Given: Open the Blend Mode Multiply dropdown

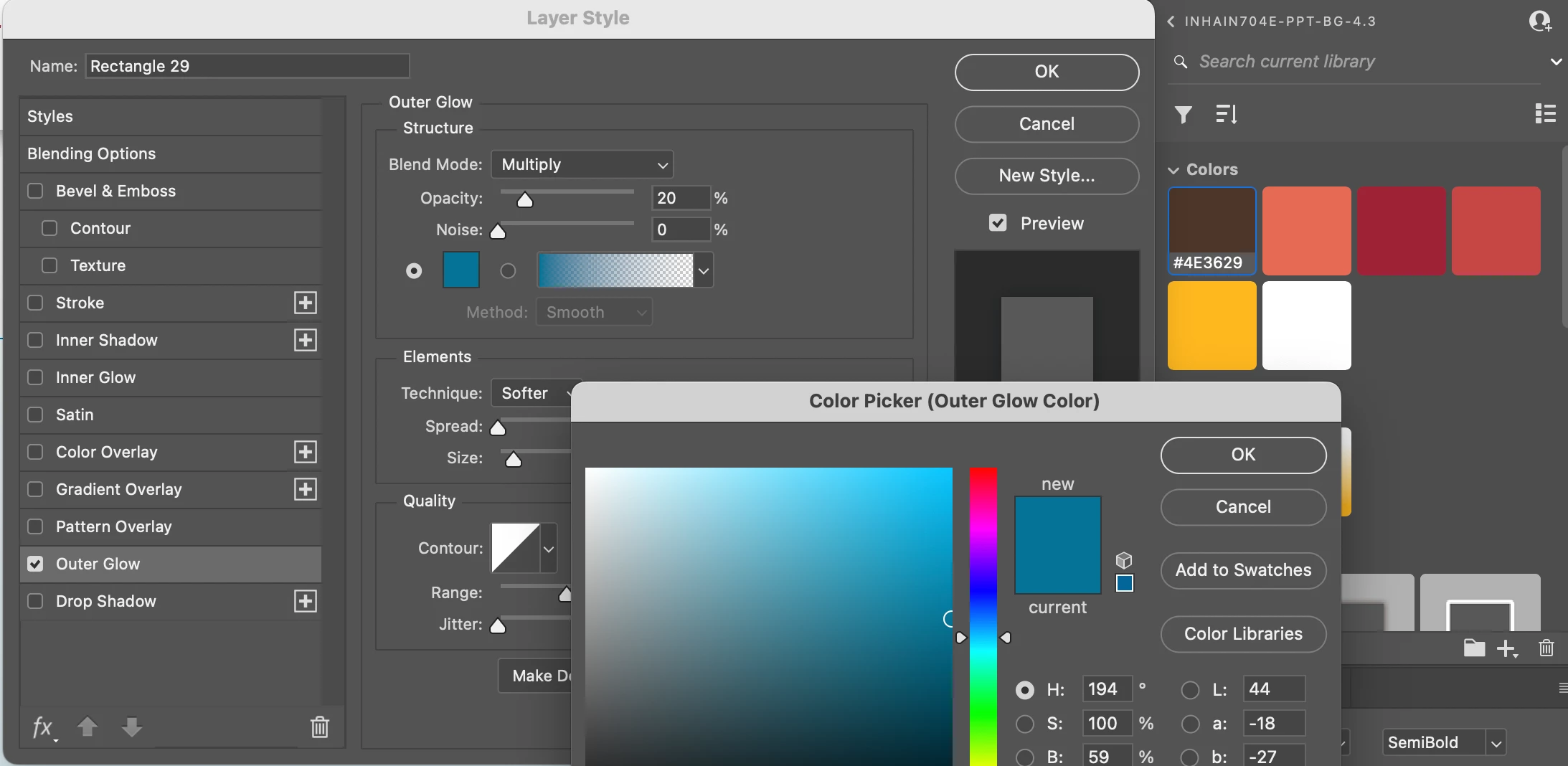Looking at the screenshot, I should pos(582,164).
